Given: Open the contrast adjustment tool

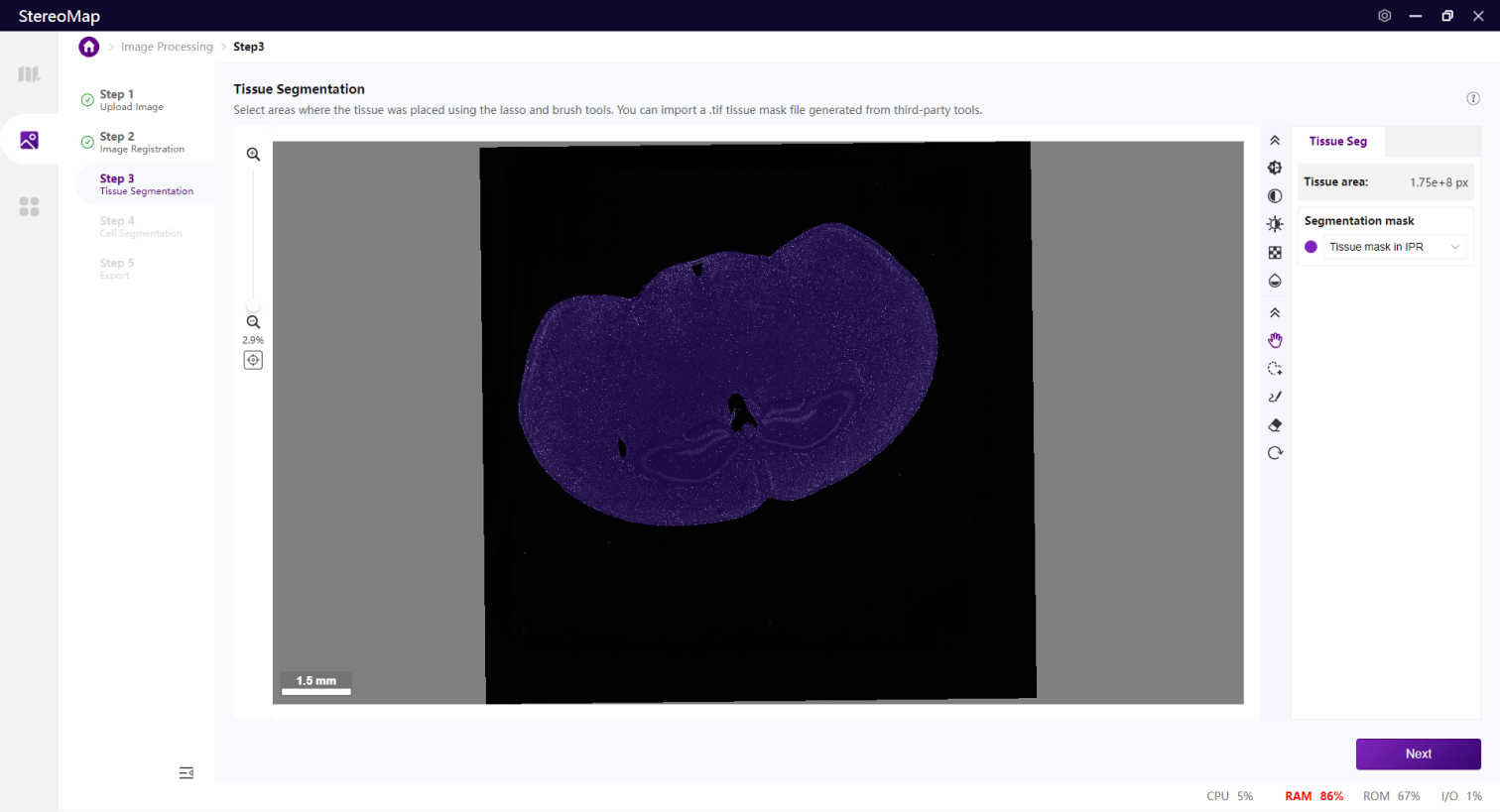Looking at the screenshot, I should tap(1275, 196).
